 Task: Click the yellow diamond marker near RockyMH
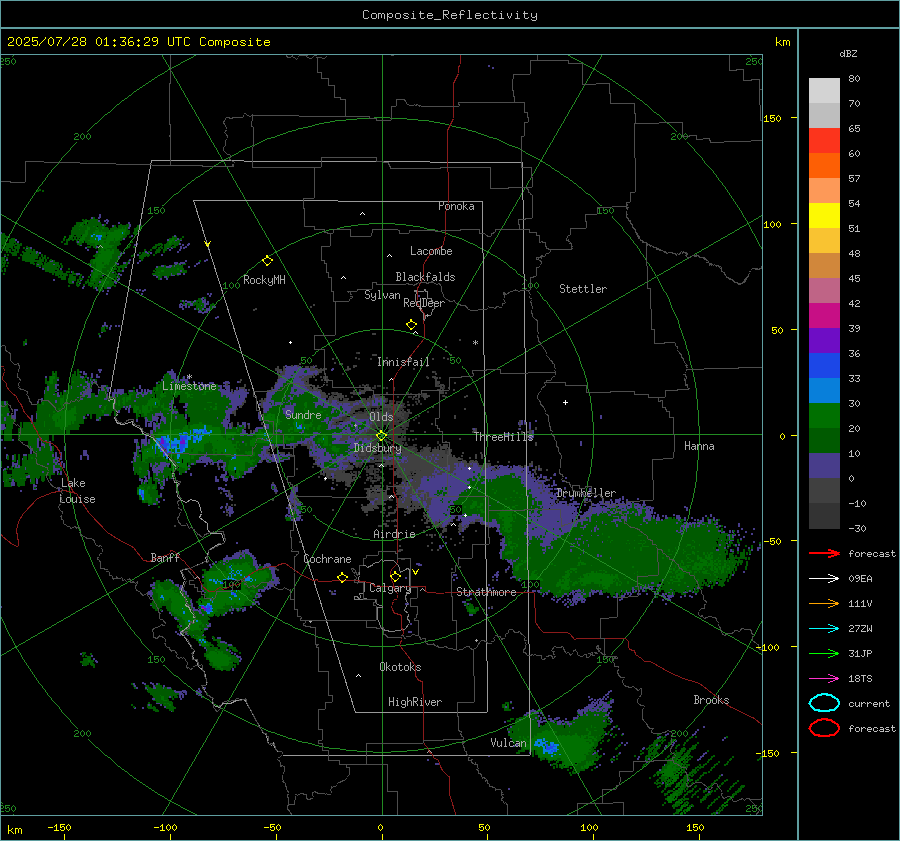pos(267,261)
